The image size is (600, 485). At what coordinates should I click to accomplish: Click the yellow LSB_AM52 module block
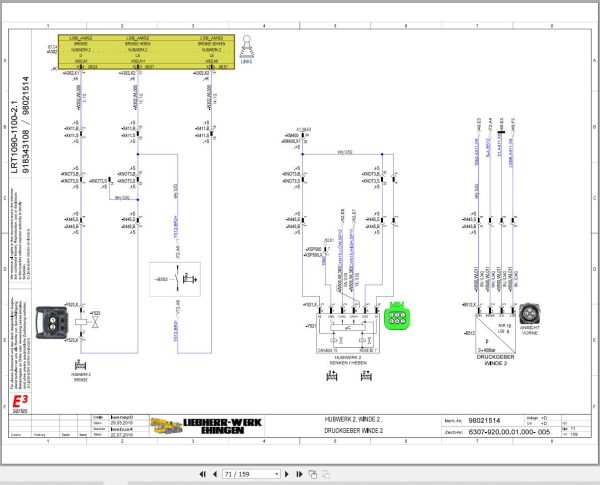(x=147, y=52)
